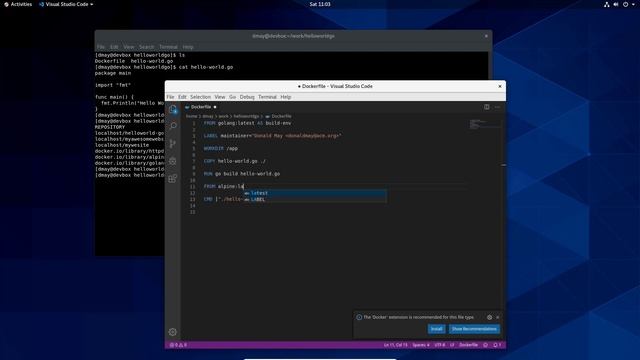Click the network icon in the GNOME top bar
This screenshot has width=640, height=360.
tap(607, 4)
